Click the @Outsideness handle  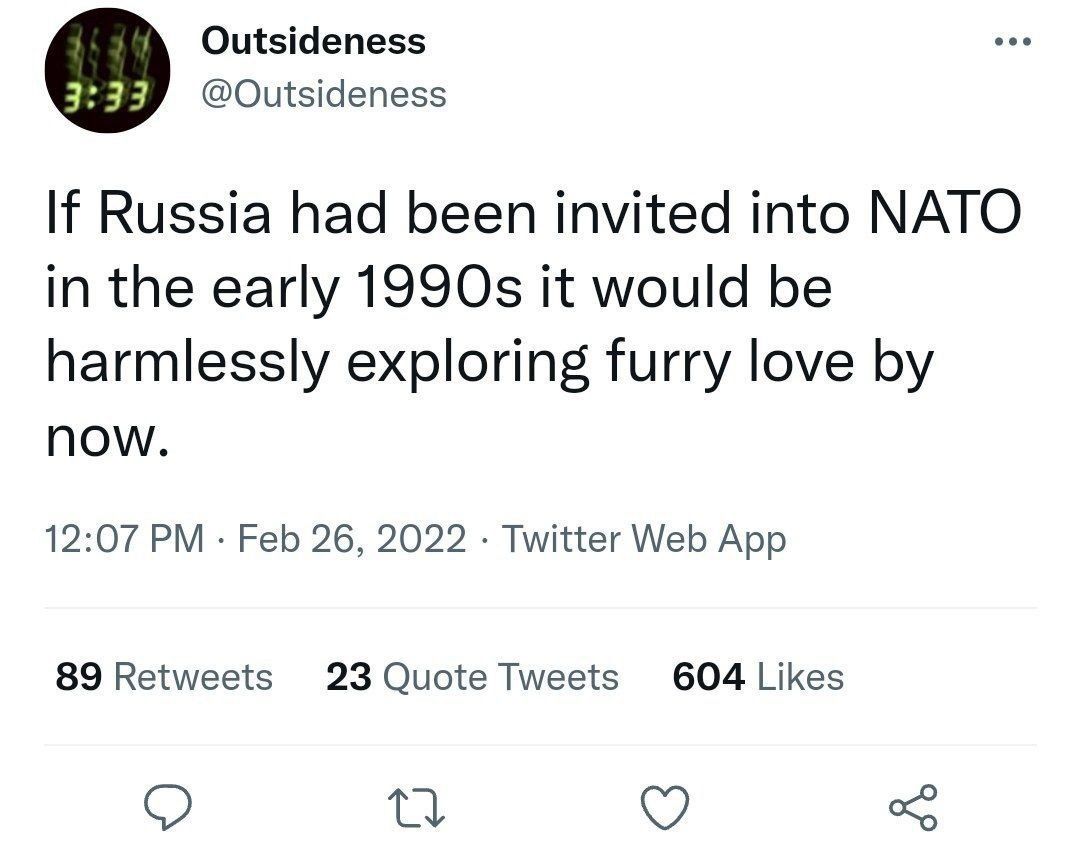[x=324, y=94]
